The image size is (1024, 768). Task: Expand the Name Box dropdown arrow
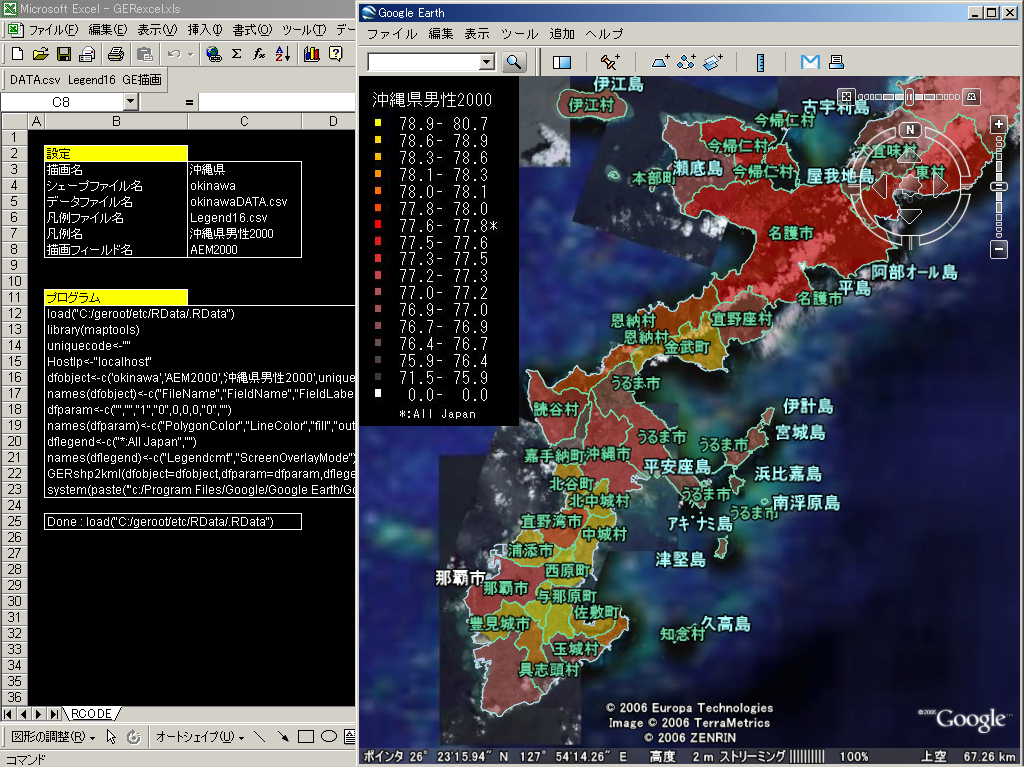pos(130,102)
